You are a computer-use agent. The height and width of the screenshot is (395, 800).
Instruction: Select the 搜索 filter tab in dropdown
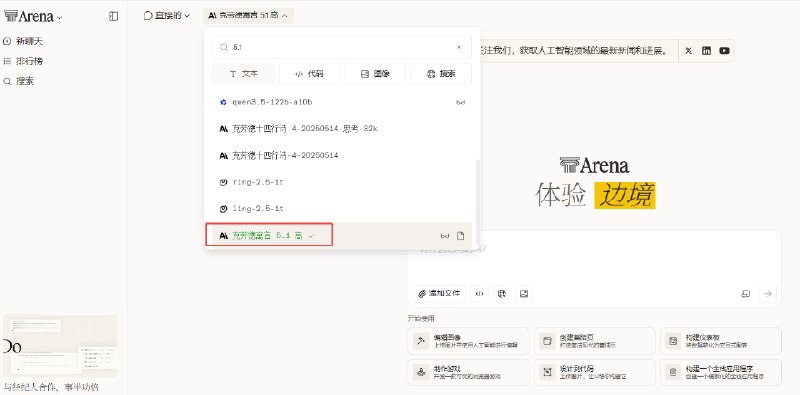pyautogui.click(x=441, y=74)
